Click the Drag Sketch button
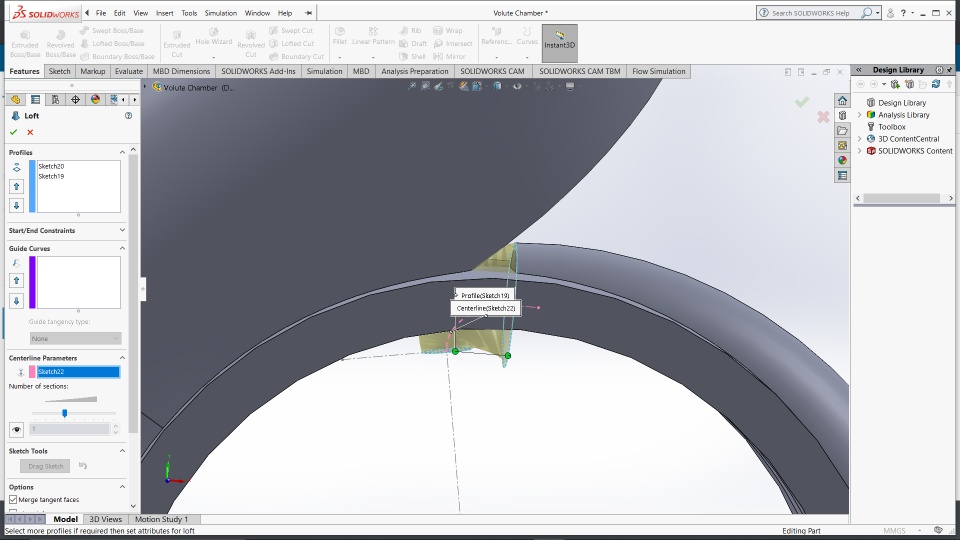Screen dimensions: 960x540 click(46, 466)
